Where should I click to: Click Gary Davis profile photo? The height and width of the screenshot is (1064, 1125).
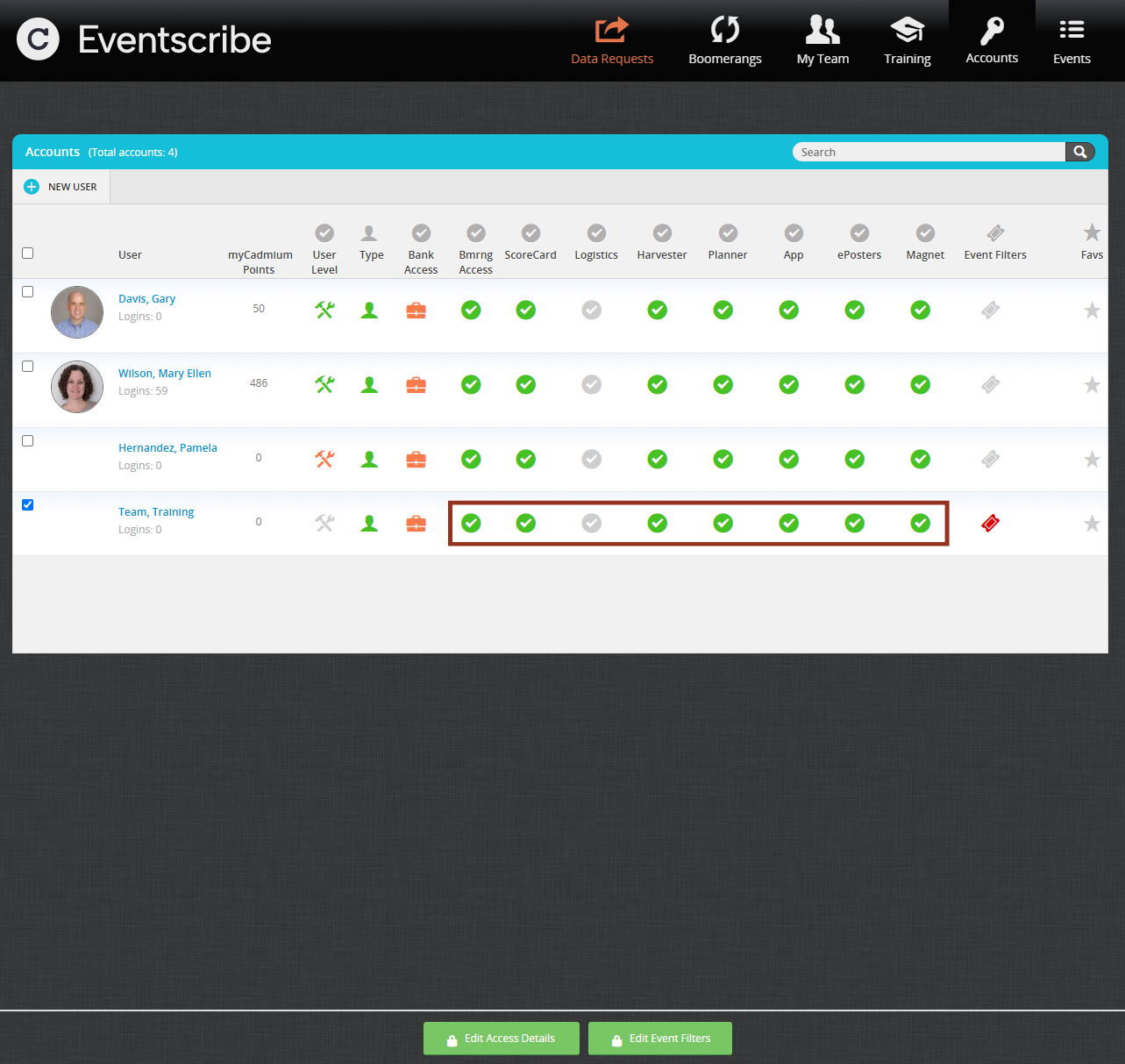pyautogui.click(x=77, y=312)
